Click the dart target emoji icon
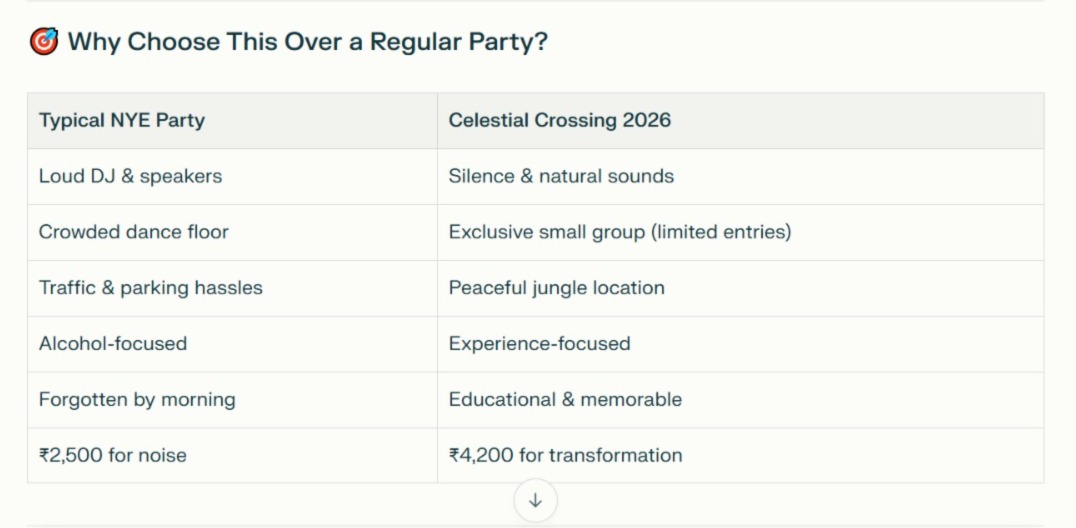1076x528 pixels. (44, 42)
